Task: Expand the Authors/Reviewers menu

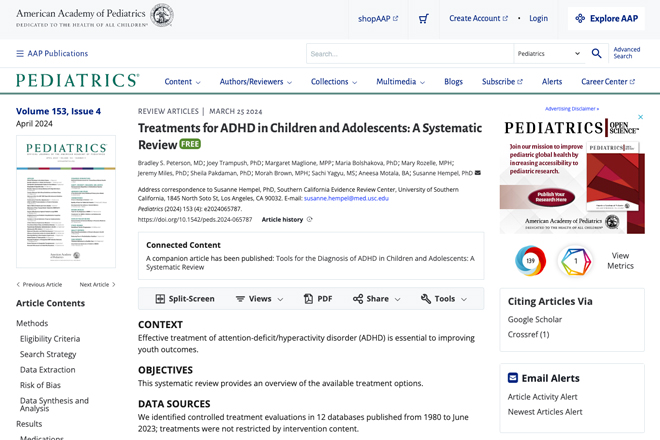Action: (x=255, y=82)
